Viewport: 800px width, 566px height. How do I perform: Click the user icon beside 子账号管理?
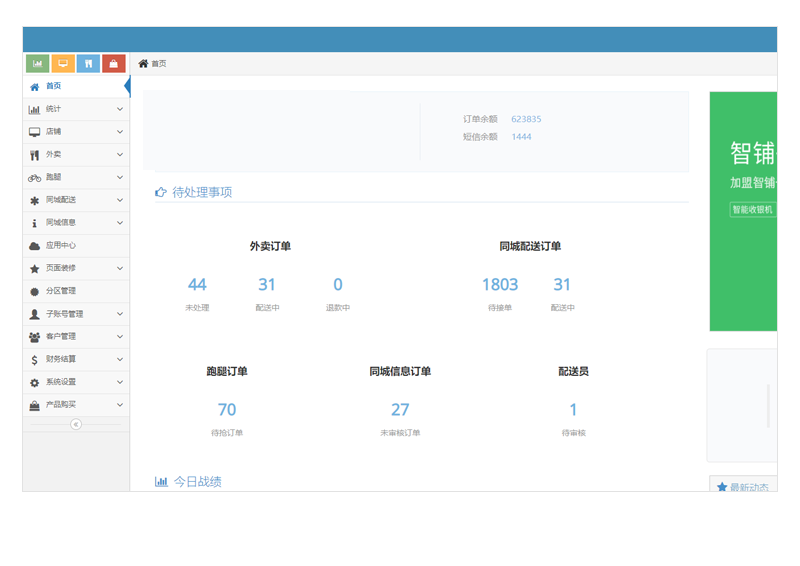point(34,314)
